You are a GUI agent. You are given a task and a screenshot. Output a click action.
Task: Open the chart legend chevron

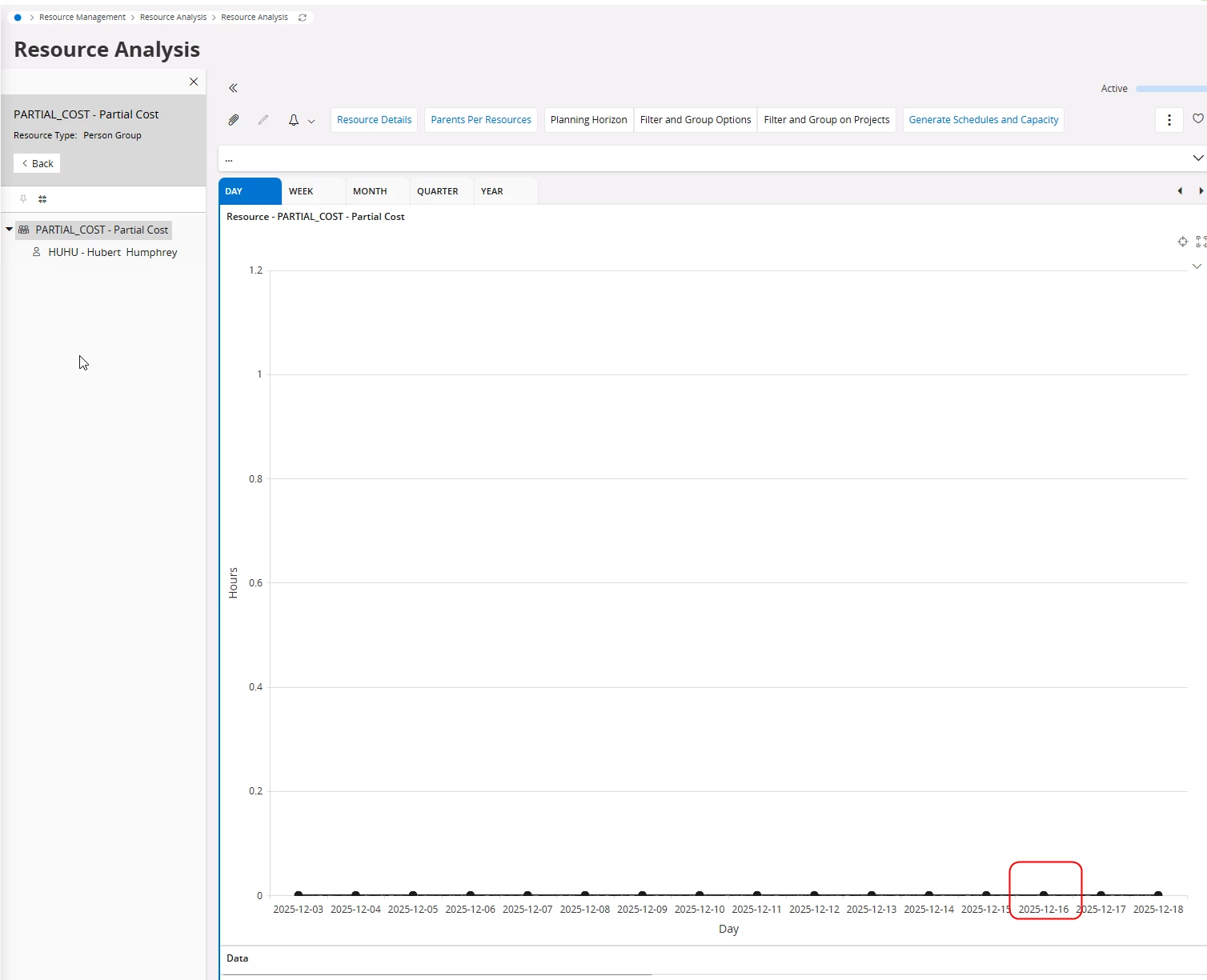pyautogui.click(x=1197, y=266)
